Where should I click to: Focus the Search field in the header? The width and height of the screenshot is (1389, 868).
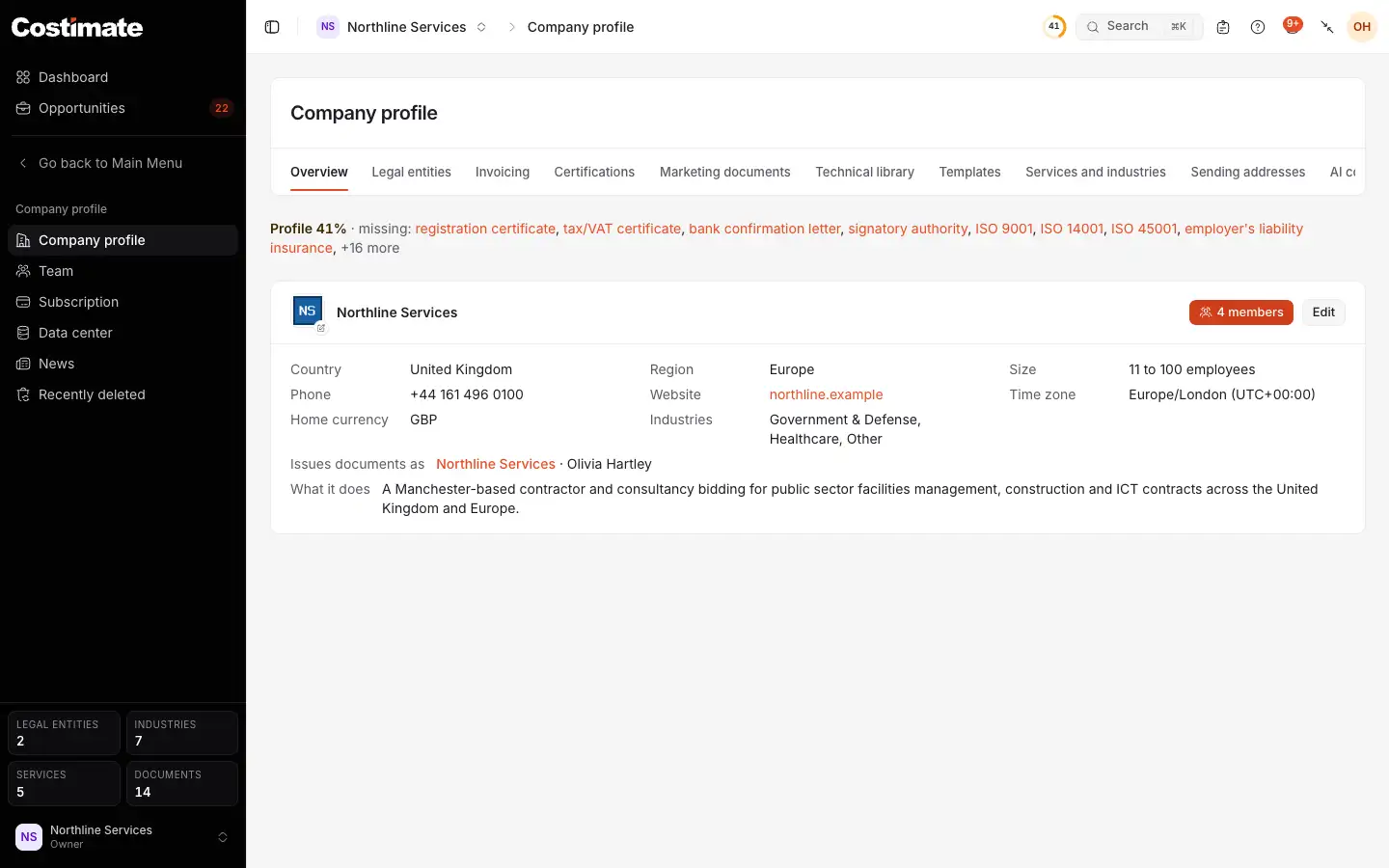(x=1139, y=27)
